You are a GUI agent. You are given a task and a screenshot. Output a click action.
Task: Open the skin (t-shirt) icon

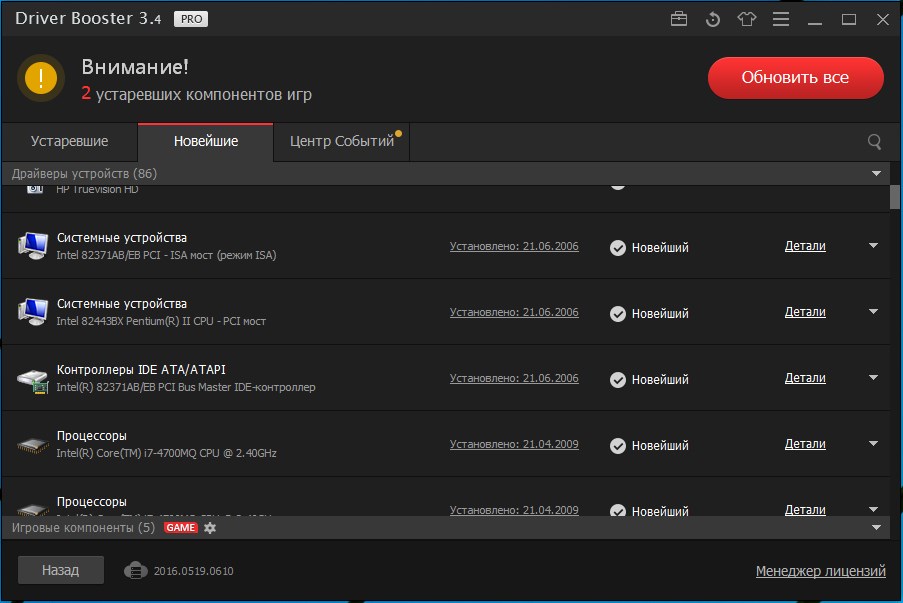tap(747, 19)
